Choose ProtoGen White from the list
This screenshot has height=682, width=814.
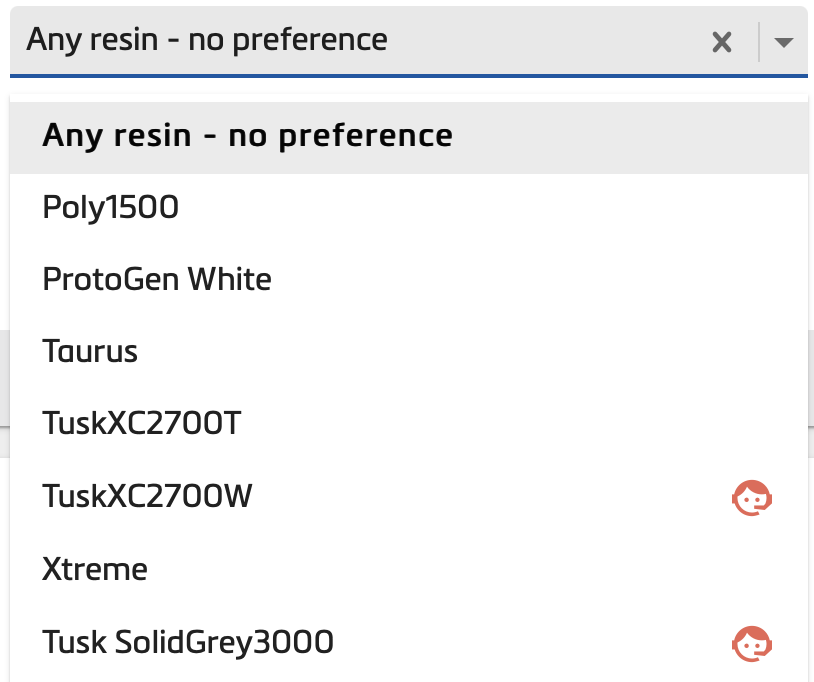click(156, 280)
